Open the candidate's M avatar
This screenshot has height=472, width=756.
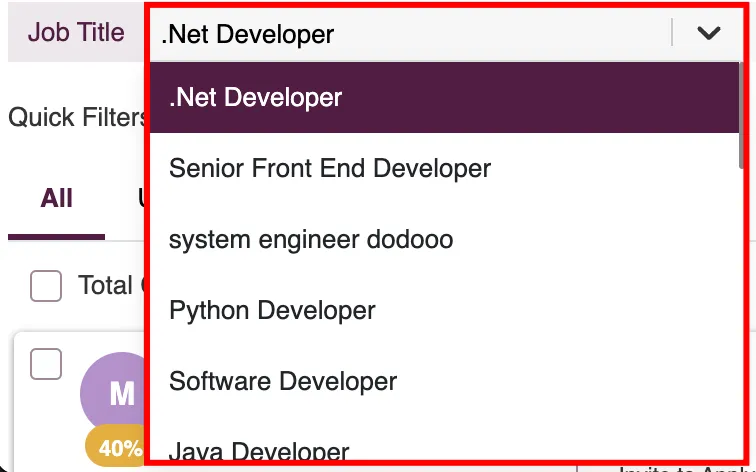pos(116,393)
